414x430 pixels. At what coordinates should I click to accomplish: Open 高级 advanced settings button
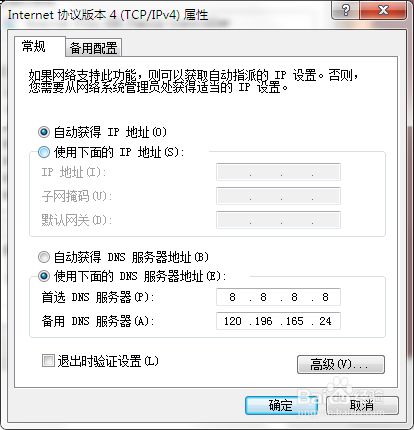click(341, 364)
